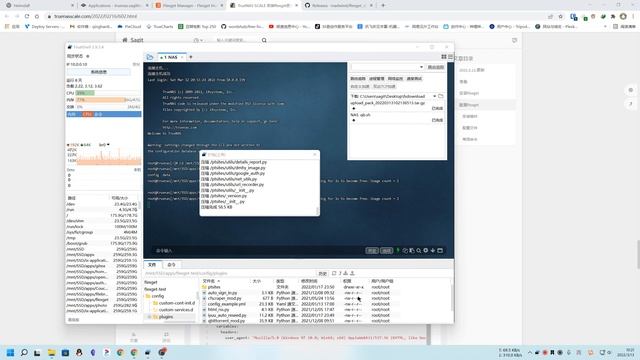Click the history clock icon in terminal toolbar
The height and width of the screenshot is (360, 640).
(405, 251)
